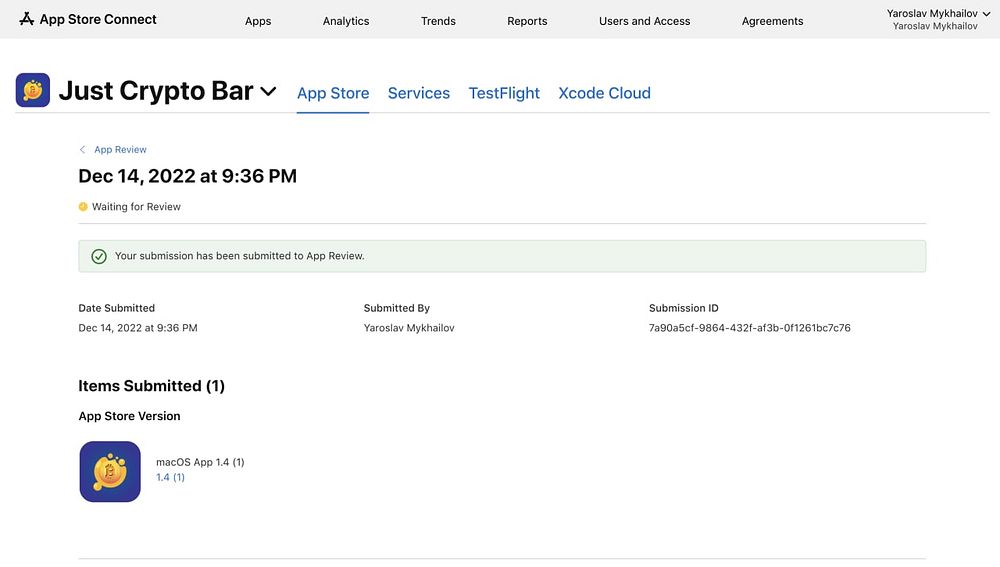Click the Submitted By label
Viewport: 1000px width, 567px height.
397,308
